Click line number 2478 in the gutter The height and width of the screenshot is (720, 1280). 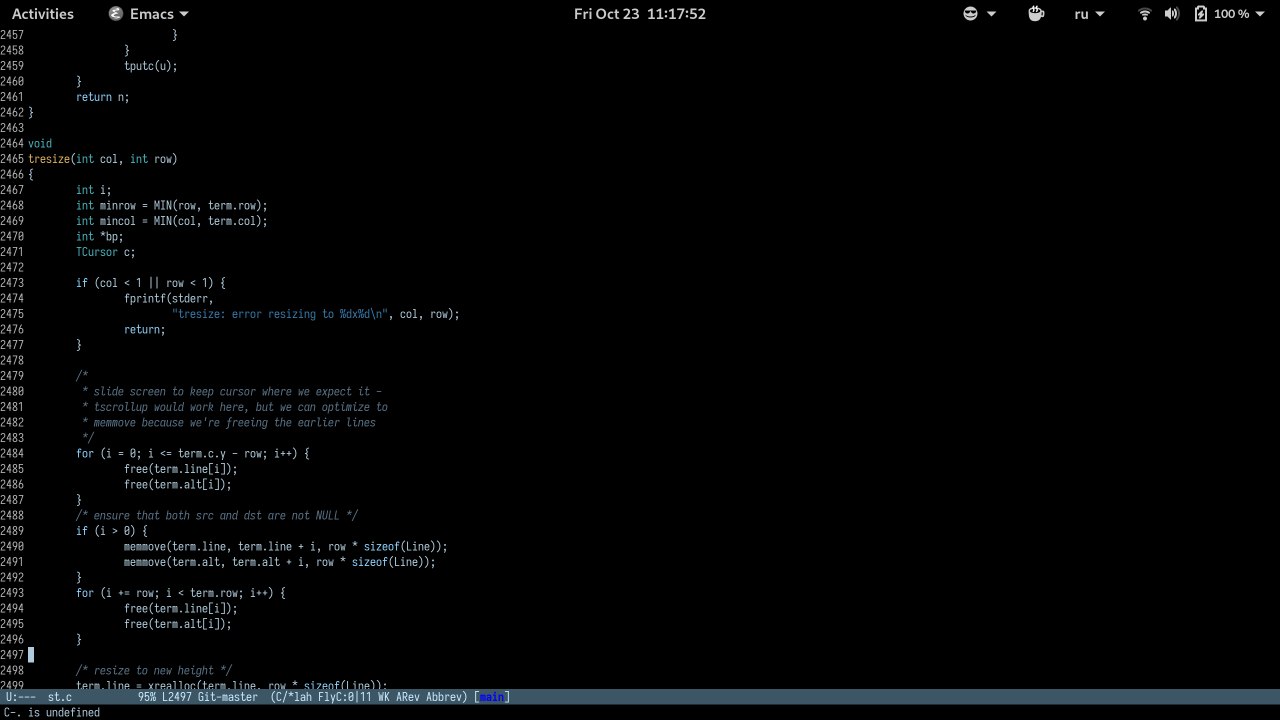click(x=12, y=360)
